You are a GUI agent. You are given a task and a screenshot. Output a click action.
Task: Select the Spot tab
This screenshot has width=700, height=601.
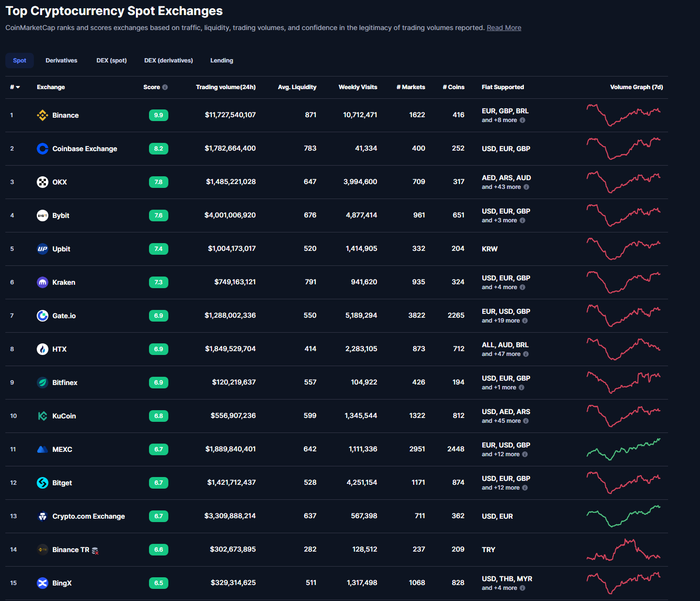(20, 60)
